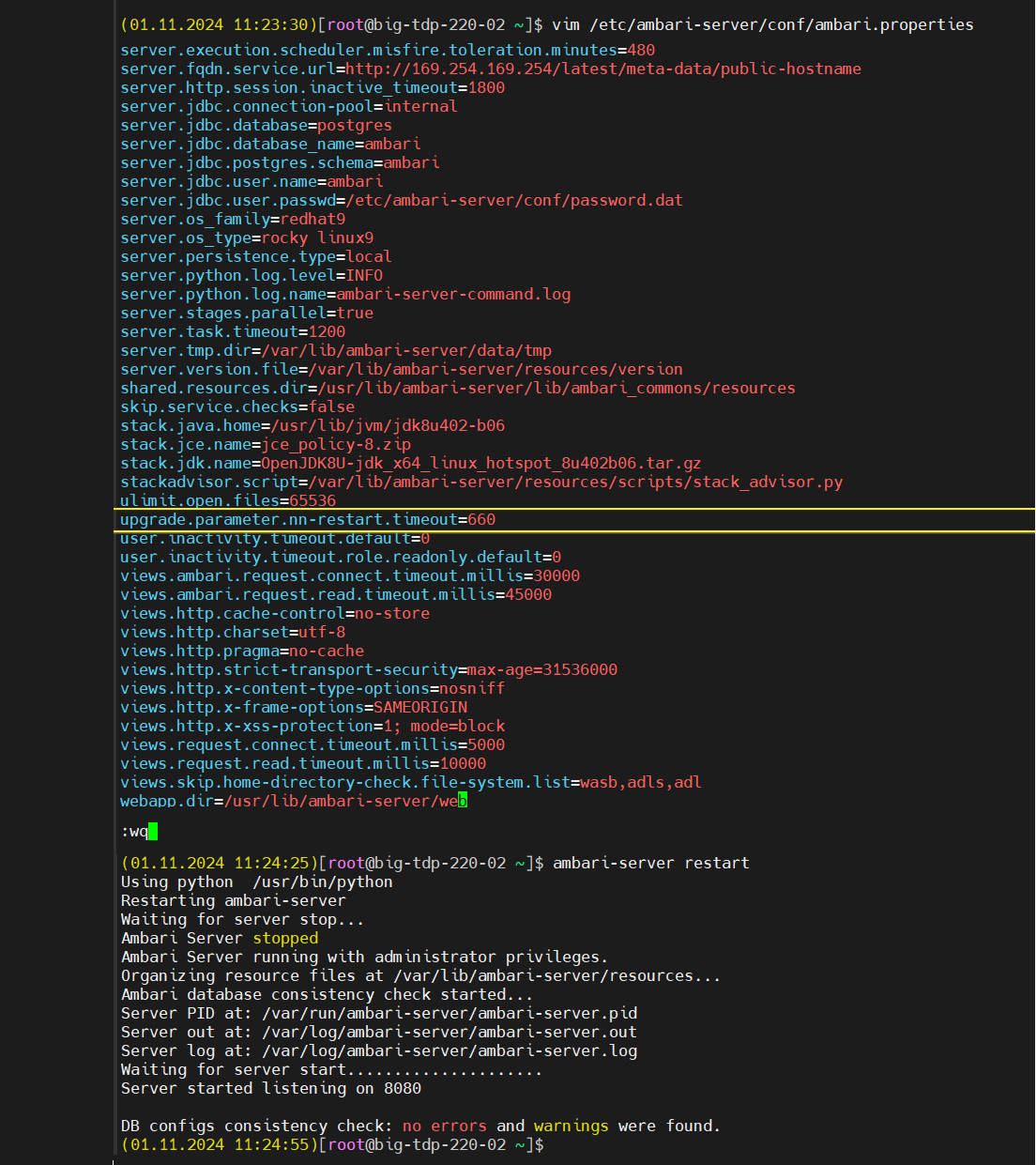Click the final empty shell prompt line
Image resolution: width=1036 pixels, height=1165 pixels.
[x=332, y=1145]
